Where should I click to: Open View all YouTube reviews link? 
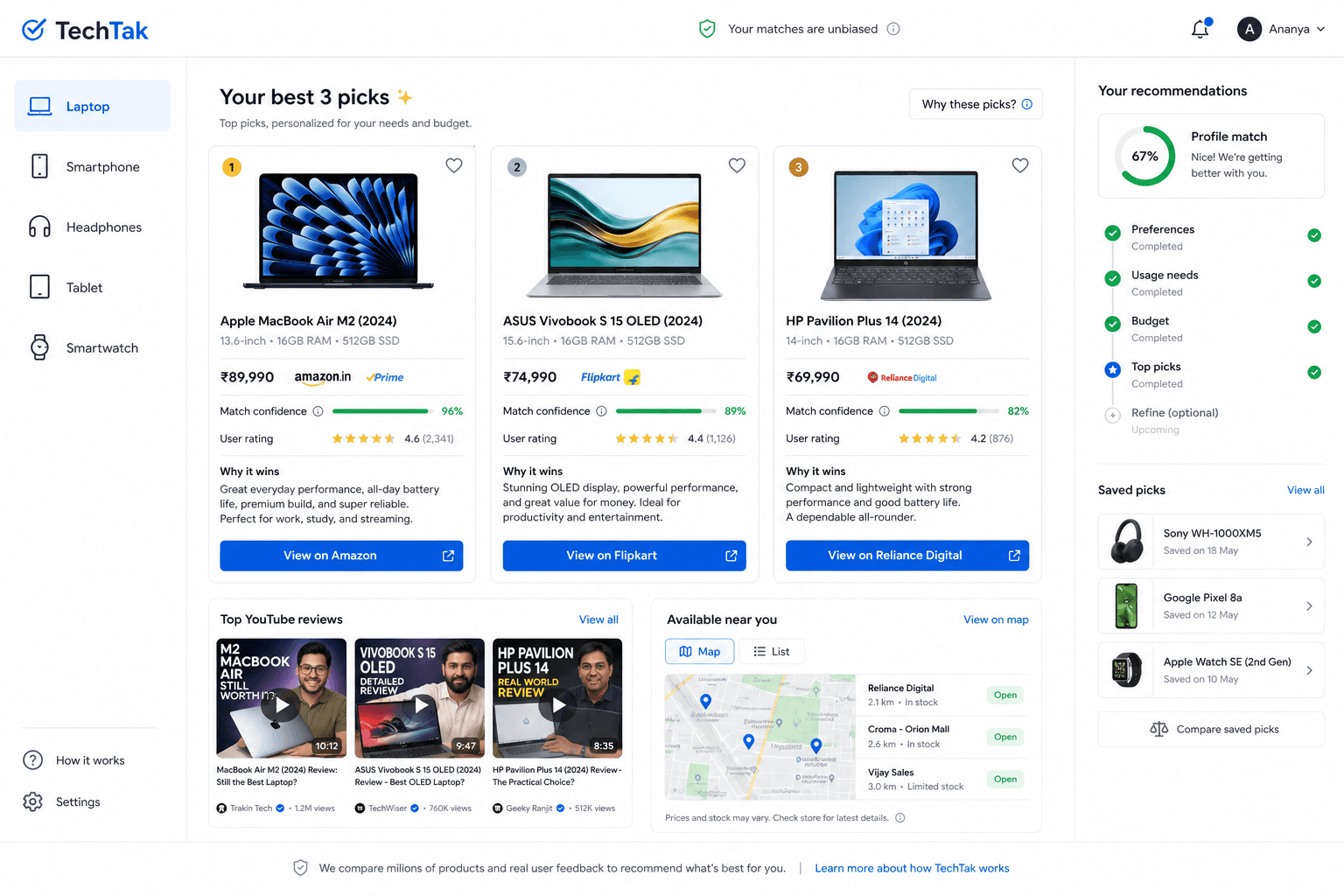click(598, 619)
